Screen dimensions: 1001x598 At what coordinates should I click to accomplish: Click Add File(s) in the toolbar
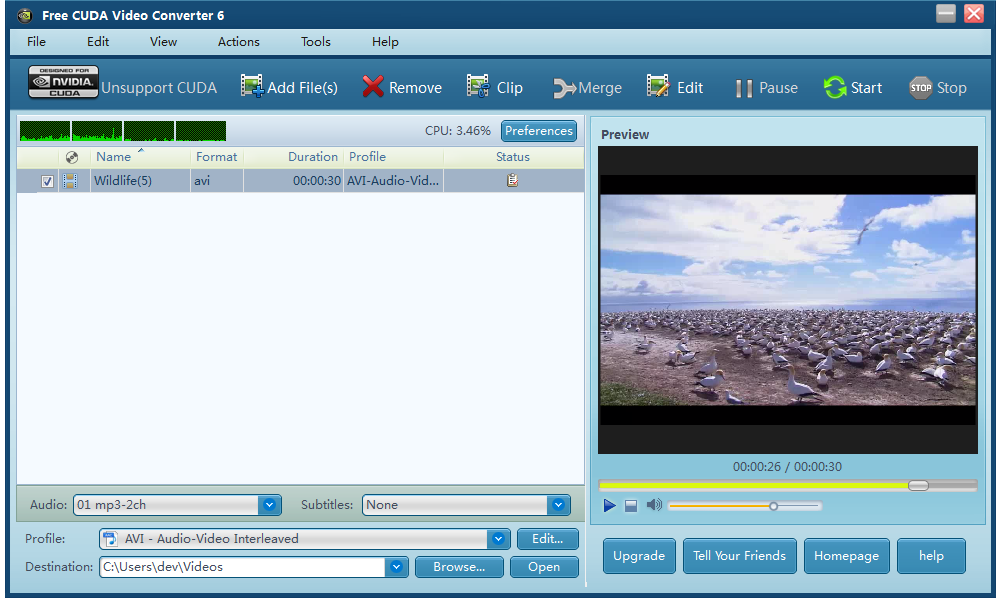[x=289, y=87]
